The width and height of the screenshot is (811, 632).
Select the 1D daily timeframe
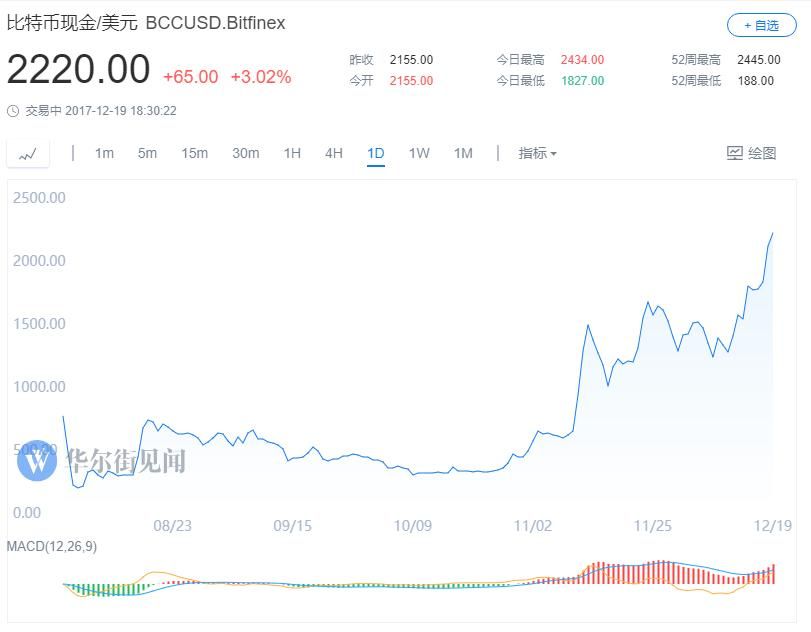[x=376, y=153]
